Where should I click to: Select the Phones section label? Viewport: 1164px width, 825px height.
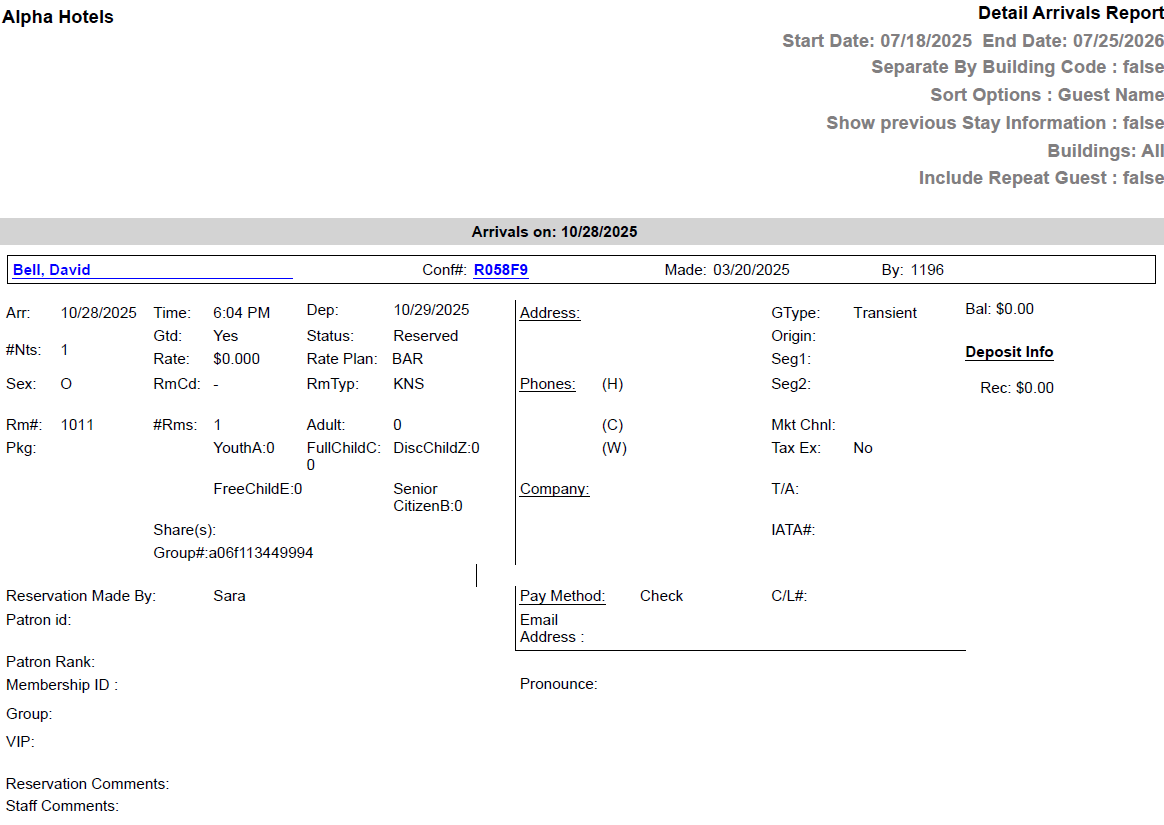tap(546, 383)
